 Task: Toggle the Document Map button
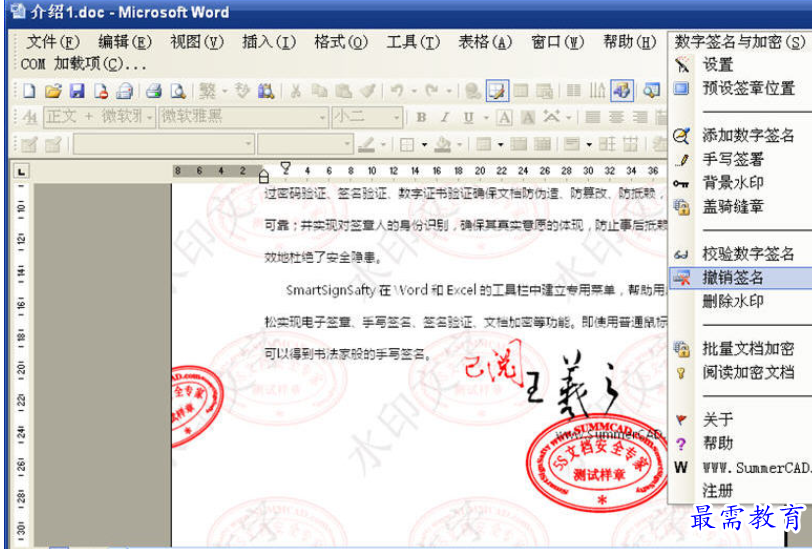[x=651, y=91]
